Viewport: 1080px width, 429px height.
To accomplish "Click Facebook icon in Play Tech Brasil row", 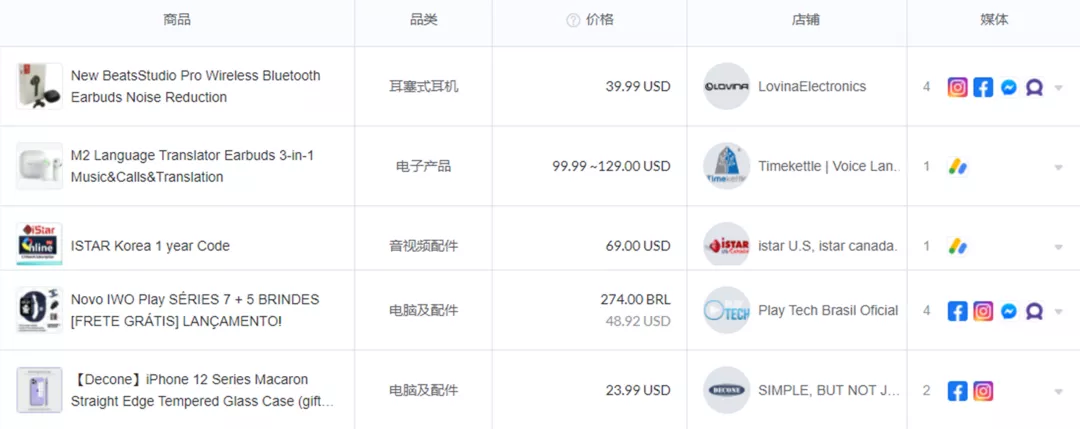I will click(x=957, y=311).
